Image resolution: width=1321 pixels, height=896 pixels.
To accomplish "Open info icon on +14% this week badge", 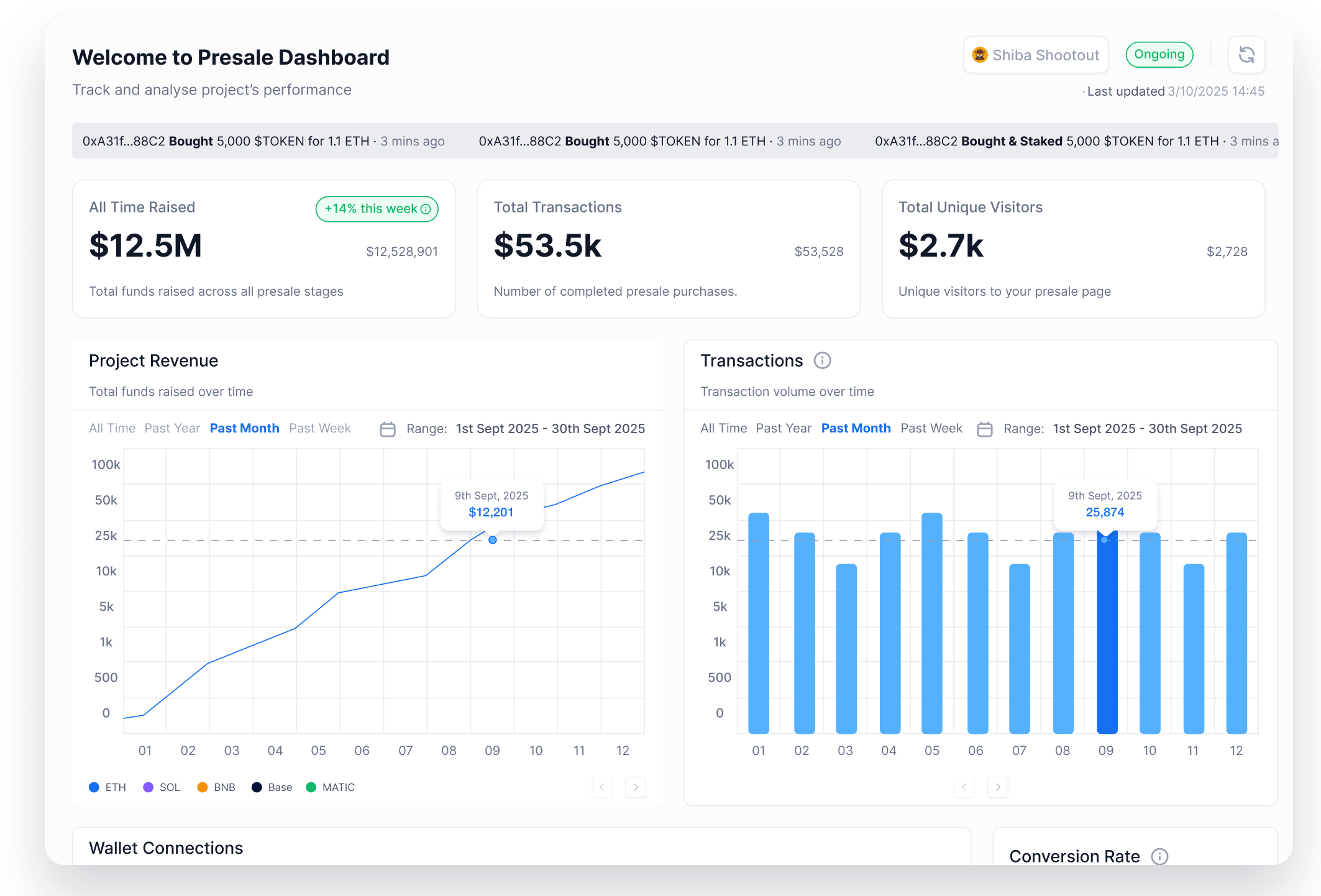I will 426,209.
